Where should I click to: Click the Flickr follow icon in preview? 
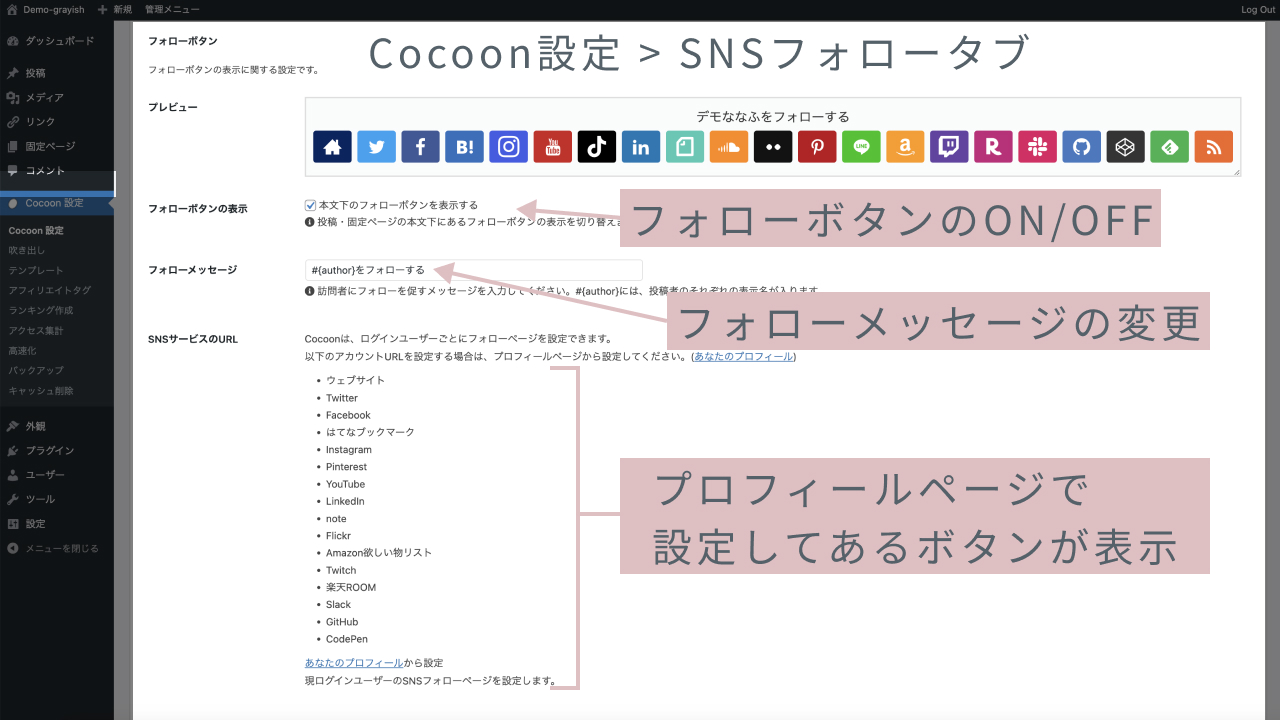click(x=773, y=147)
